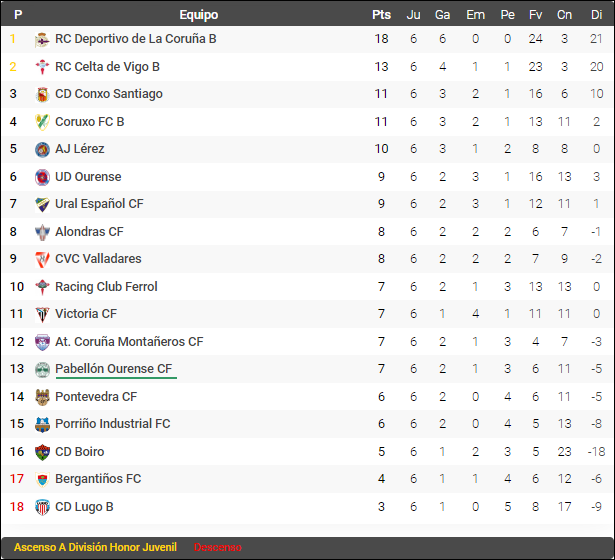Click the CD Conxo Santiago team badge

coord(42,95)
